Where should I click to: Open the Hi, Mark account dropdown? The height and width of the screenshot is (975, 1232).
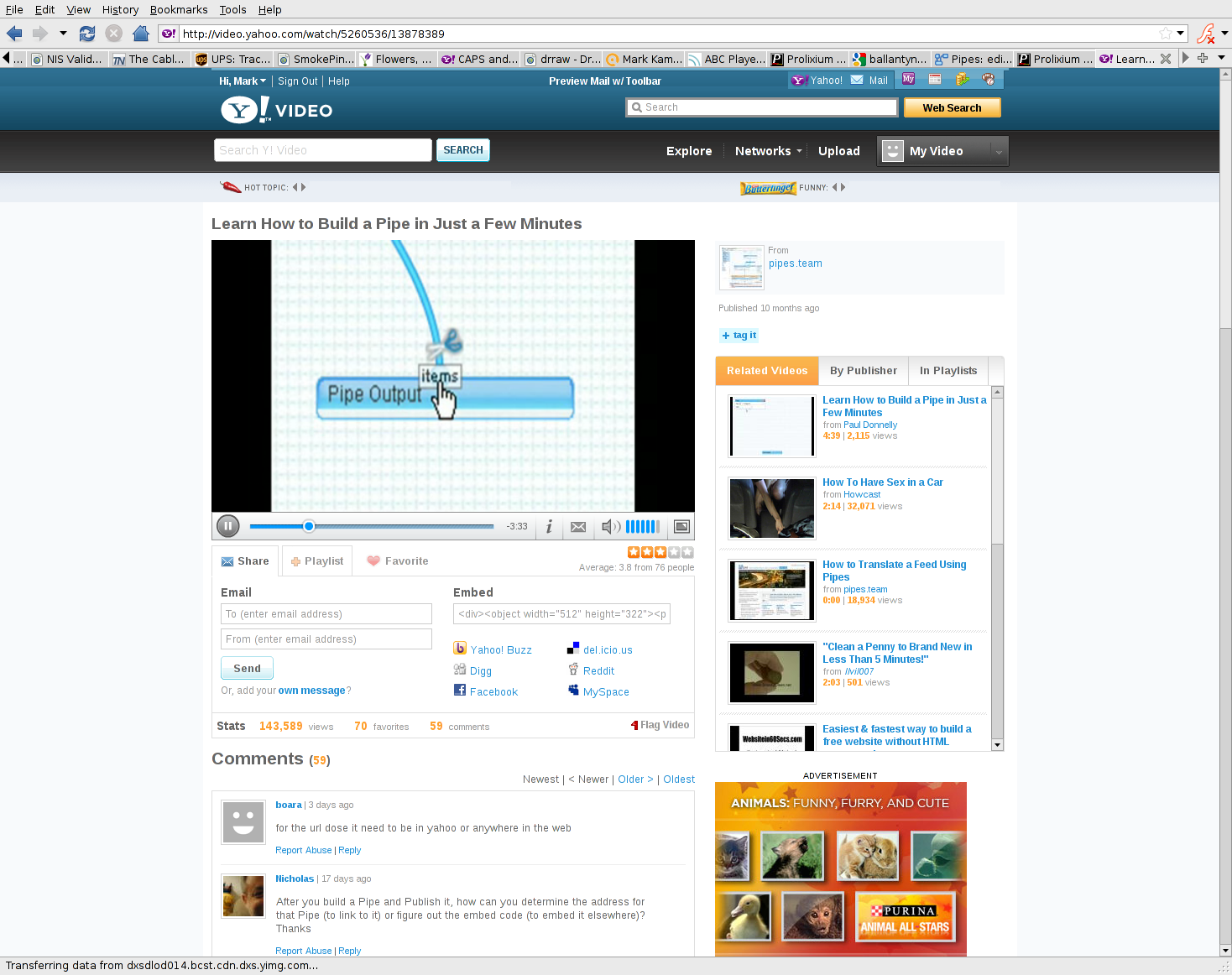coord(243,81)
